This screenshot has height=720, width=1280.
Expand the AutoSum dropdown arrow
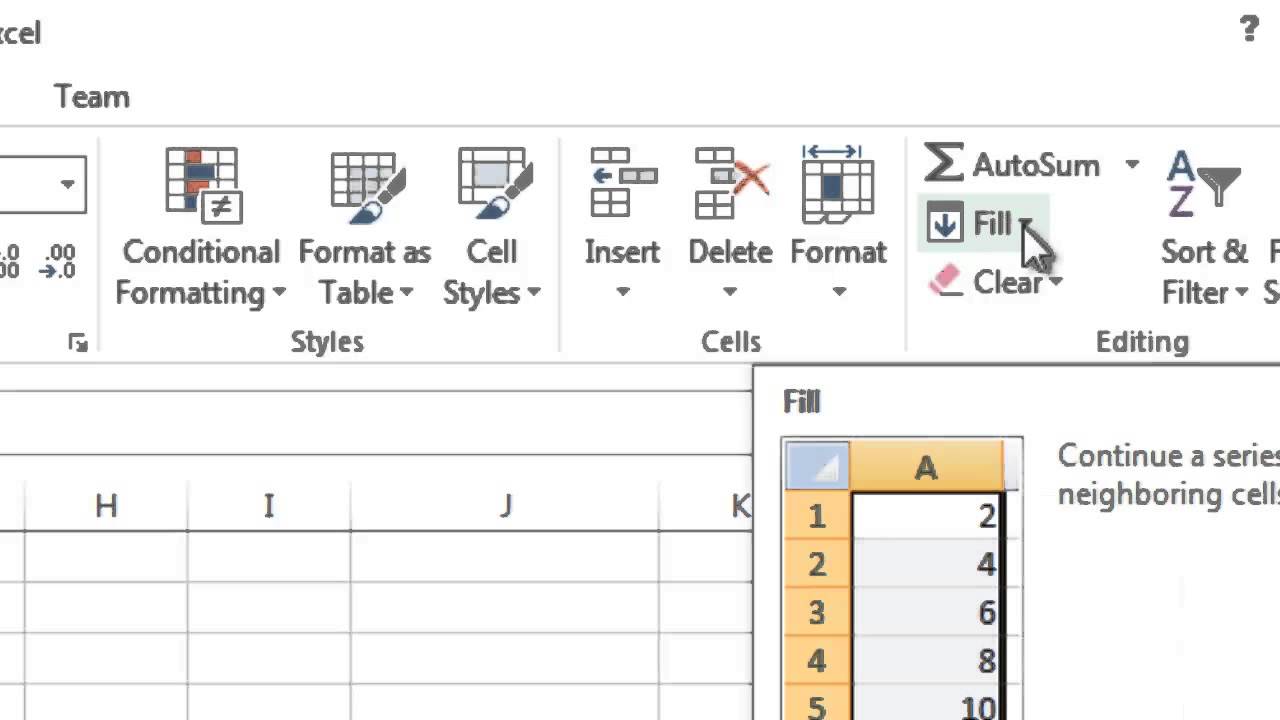click(1132, 164)
